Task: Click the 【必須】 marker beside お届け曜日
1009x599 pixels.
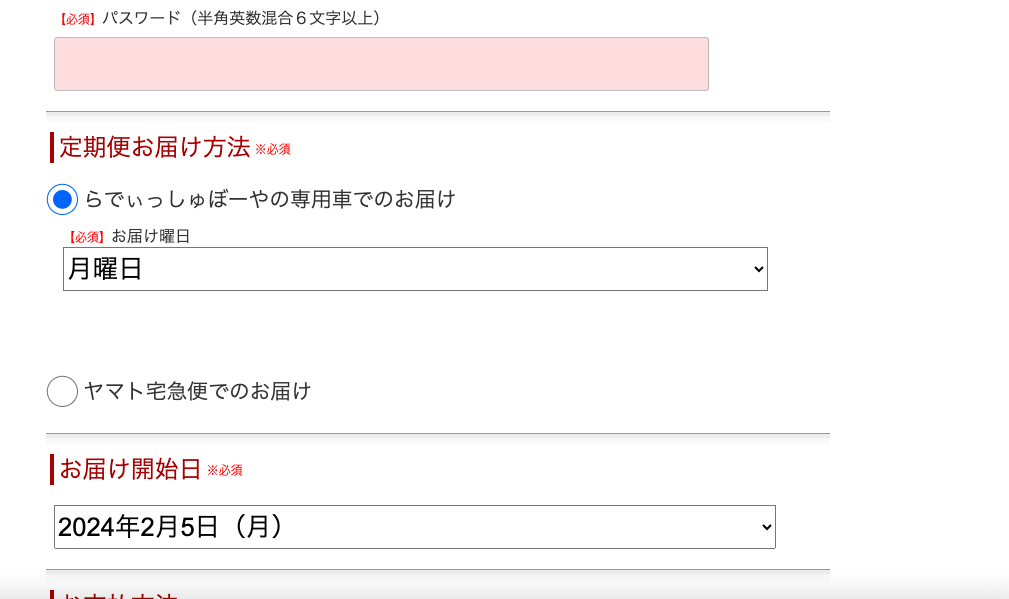Action: (x=86, y=237)
